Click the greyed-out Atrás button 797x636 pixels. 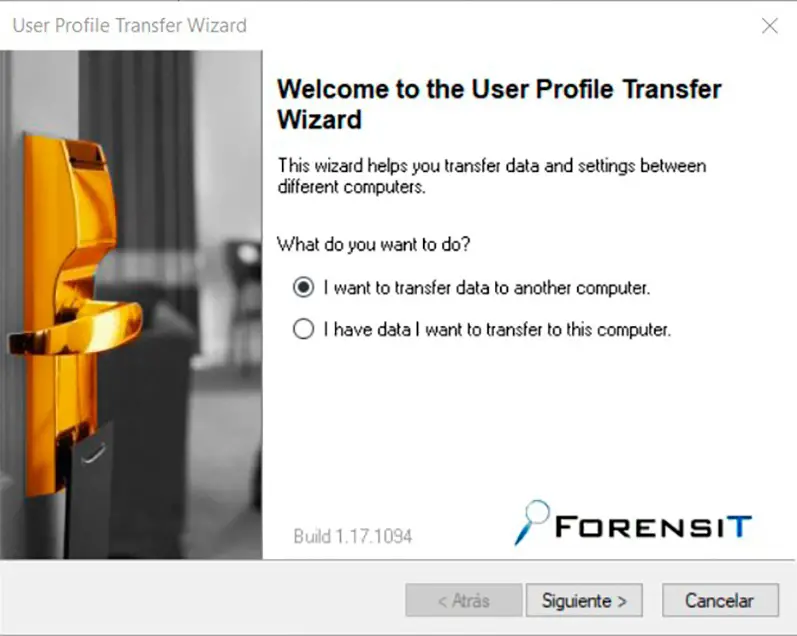464,600
